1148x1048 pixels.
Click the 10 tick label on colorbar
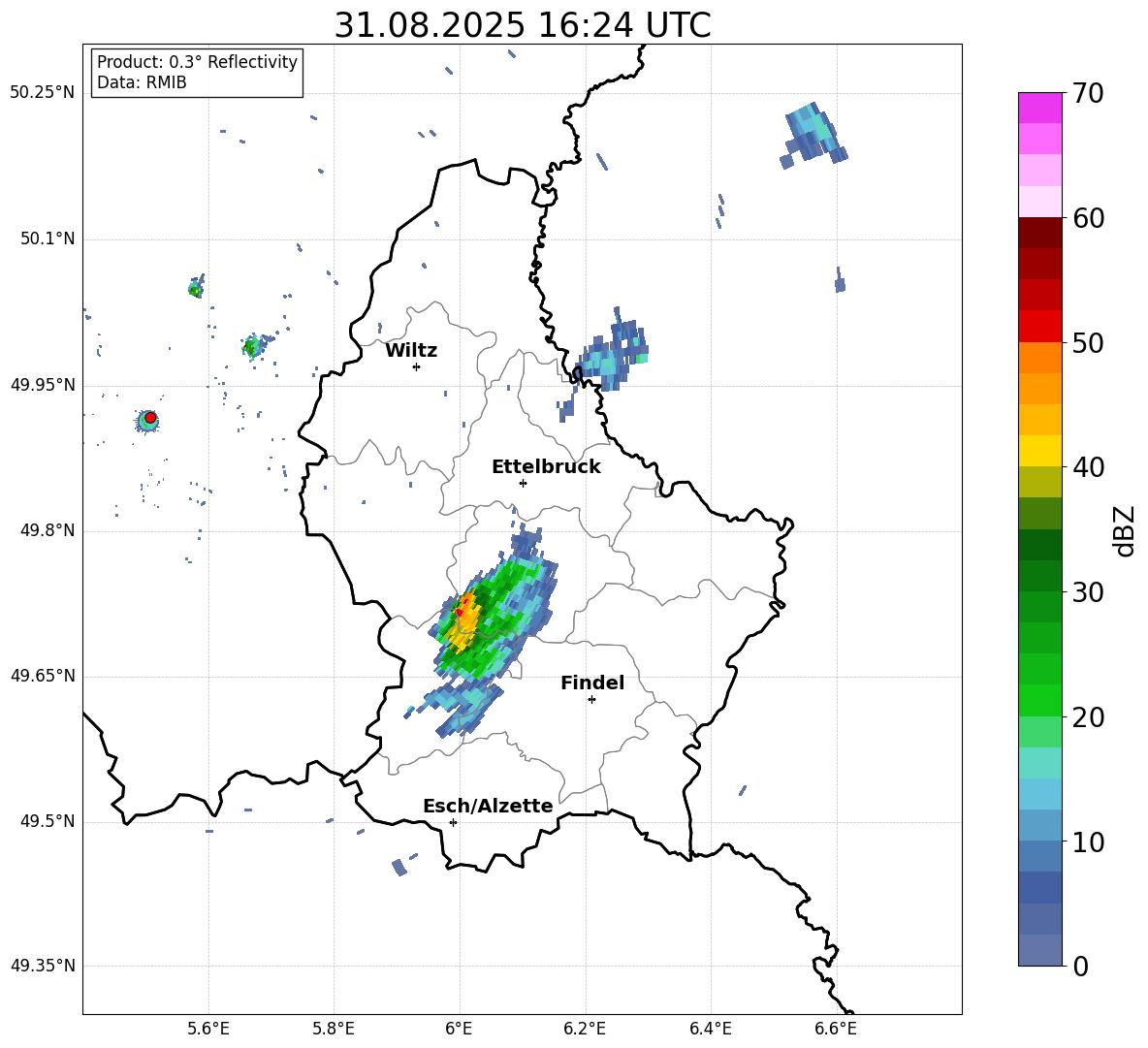tap(1088, 842)
